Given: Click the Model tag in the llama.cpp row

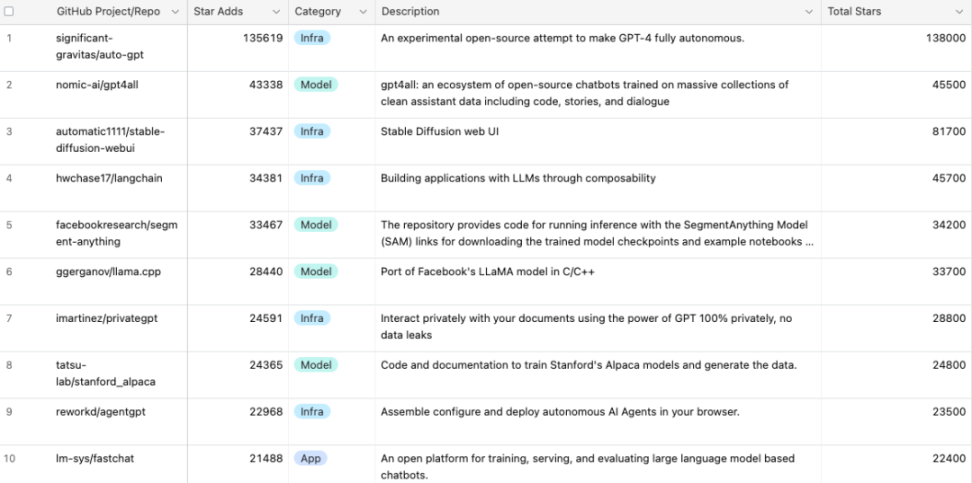Looking at the screenshot, I should pyautogui.click(x=316, y=272).
